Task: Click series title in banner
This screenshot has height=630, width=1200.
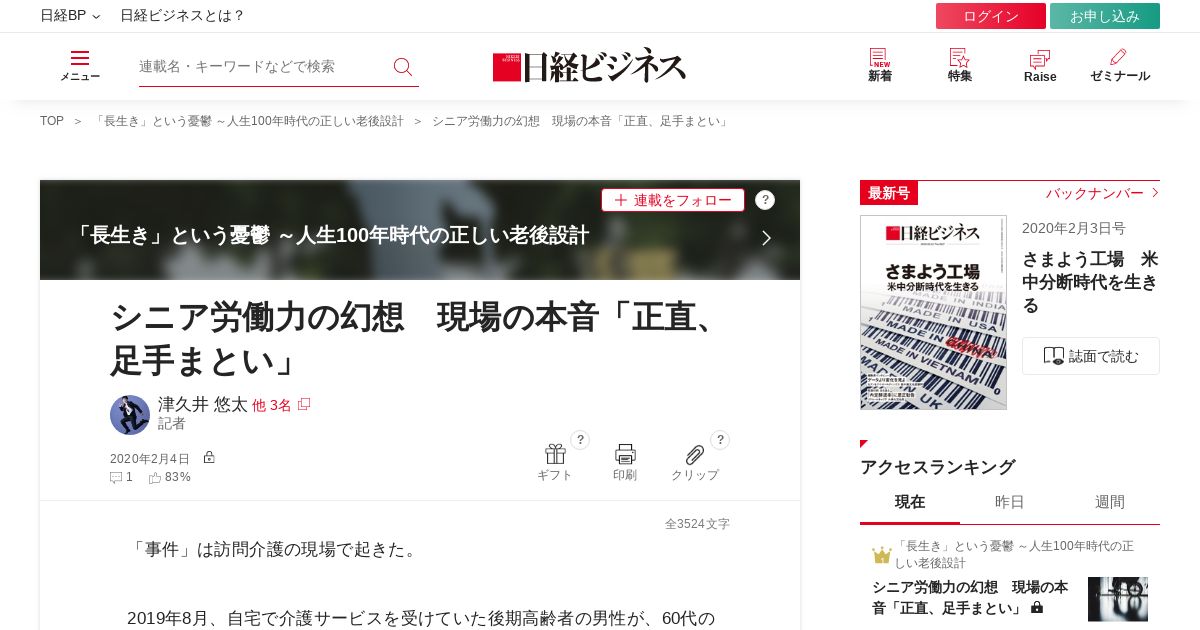Action: (x=331, y=236)
